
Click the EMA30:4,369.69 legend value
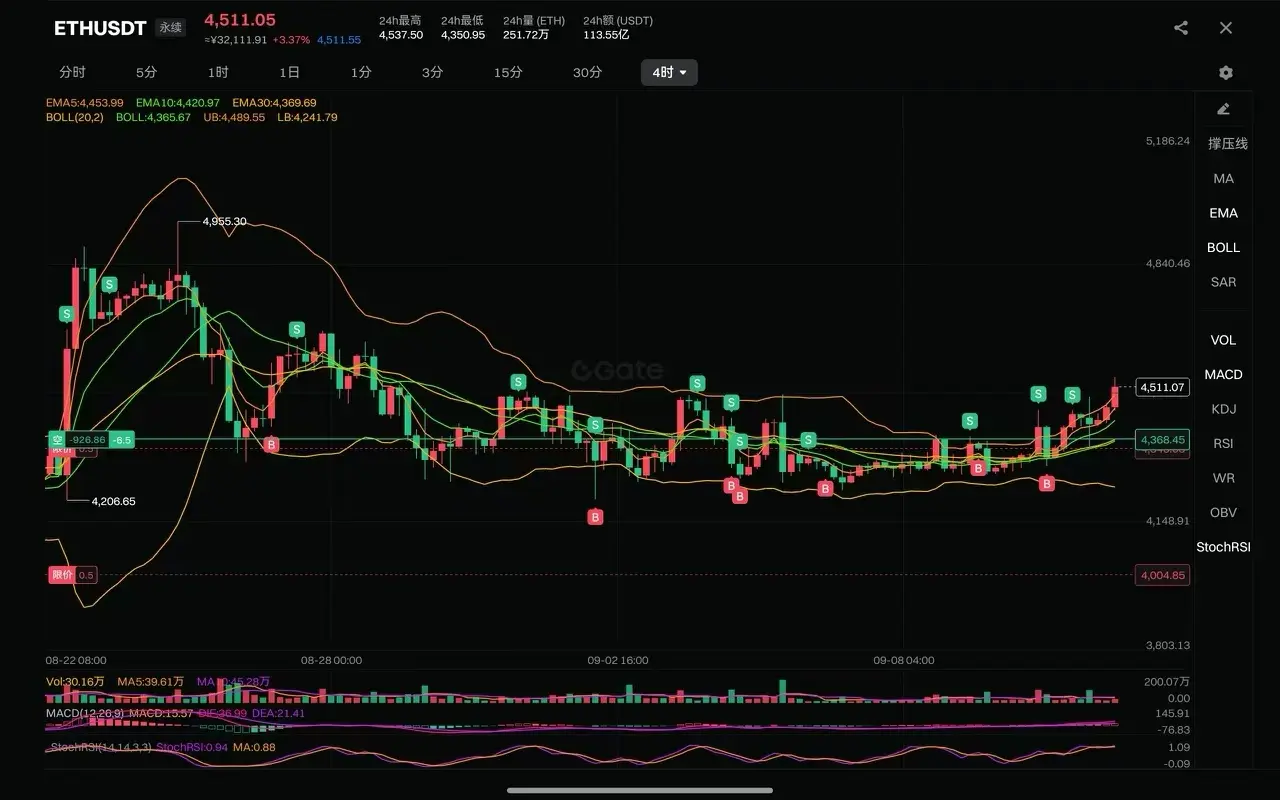coord(274,103)
